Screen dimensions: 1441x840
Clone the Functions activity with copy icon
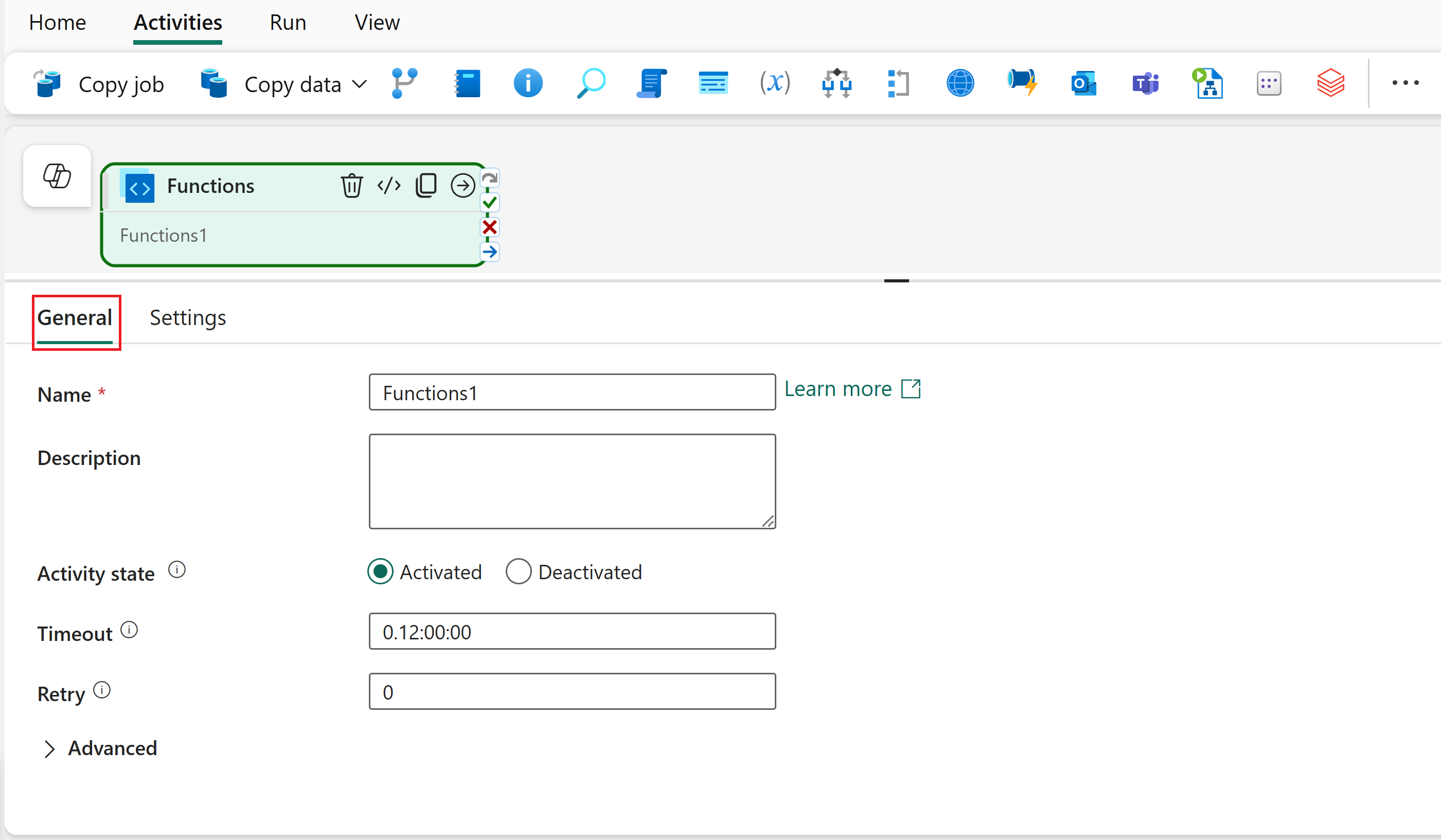pyautogui.click(x=426, y=186)
